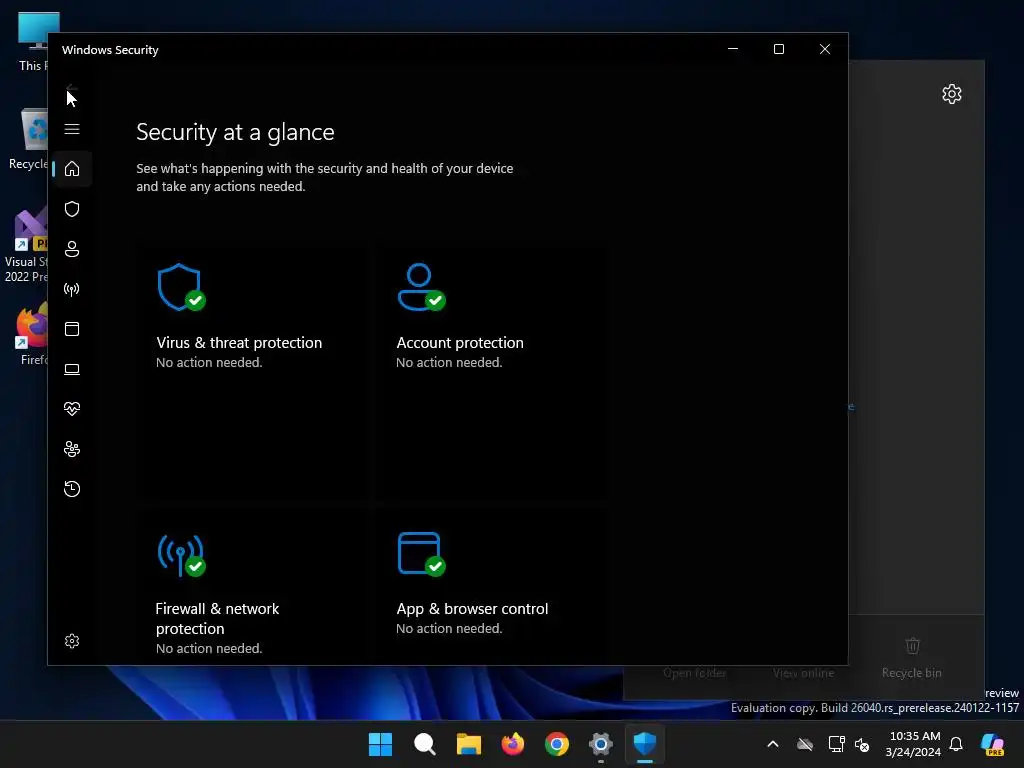Open notifications bell in taskbar

tap(956, 744)
